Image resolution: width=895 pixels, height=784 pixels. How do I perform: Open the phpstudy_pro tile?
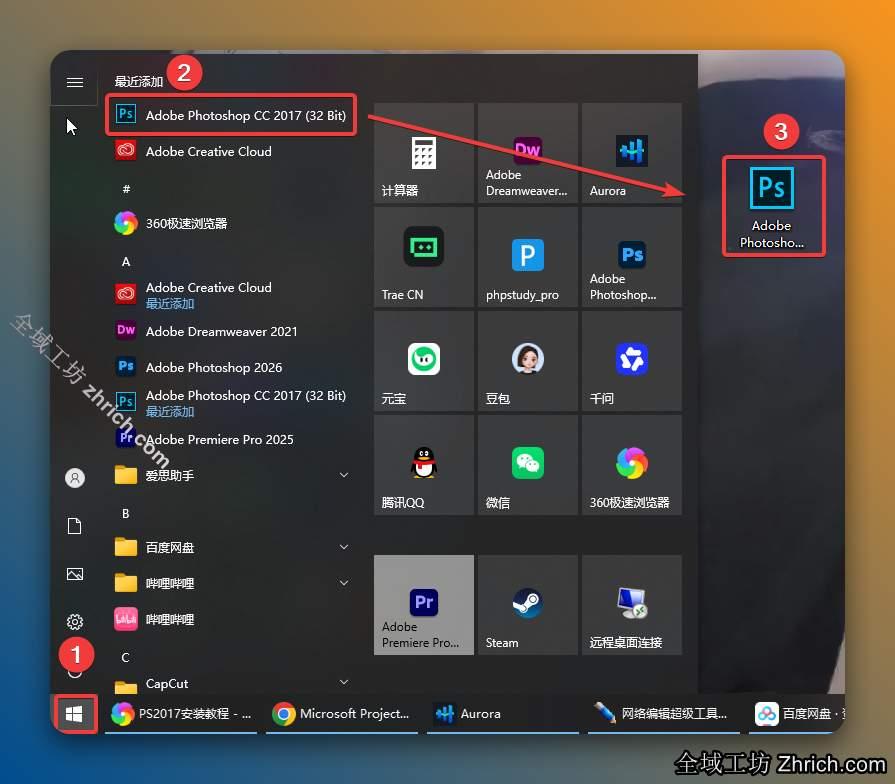pos(527,257)
